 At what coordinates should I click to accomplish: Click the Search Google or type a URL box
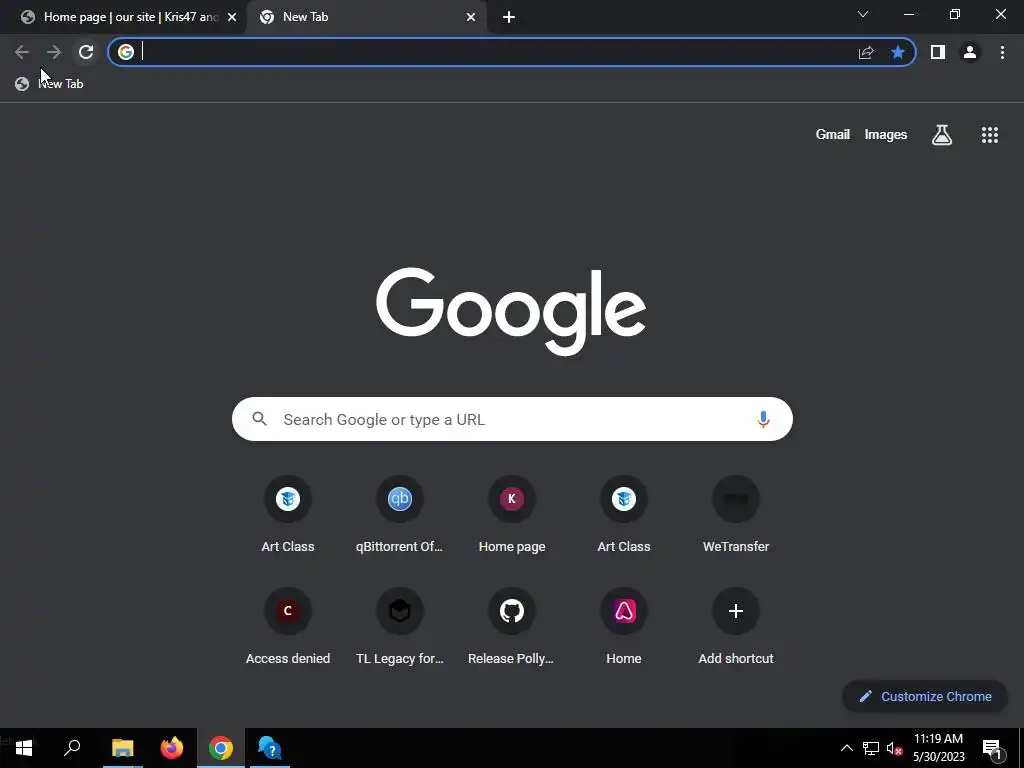coord(512,419)
